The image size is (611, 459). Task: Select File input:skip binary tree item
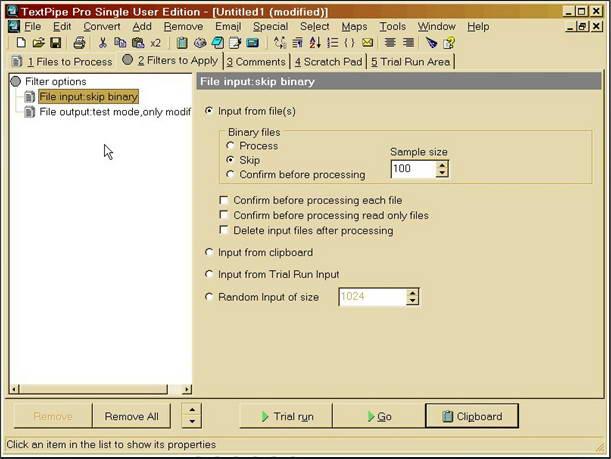tap(88, 97)
